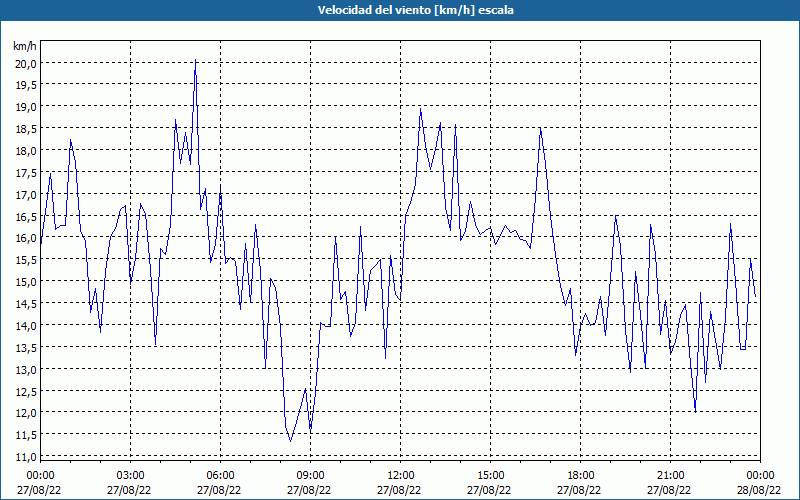
Task: Click the 19 km/h peak after 12:00
Action: (420, 109)
